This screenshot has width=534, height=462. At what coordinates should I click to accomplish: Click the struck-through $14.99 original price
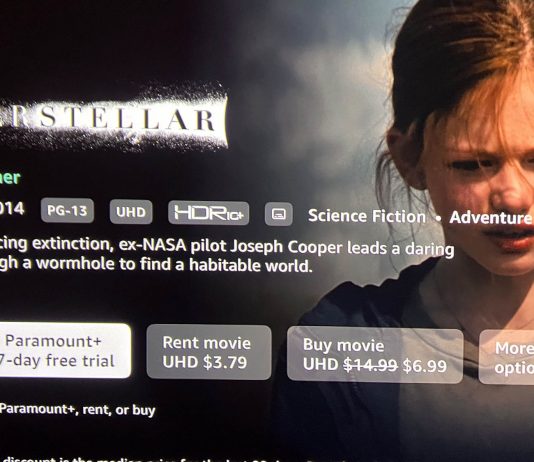[370, 365]
